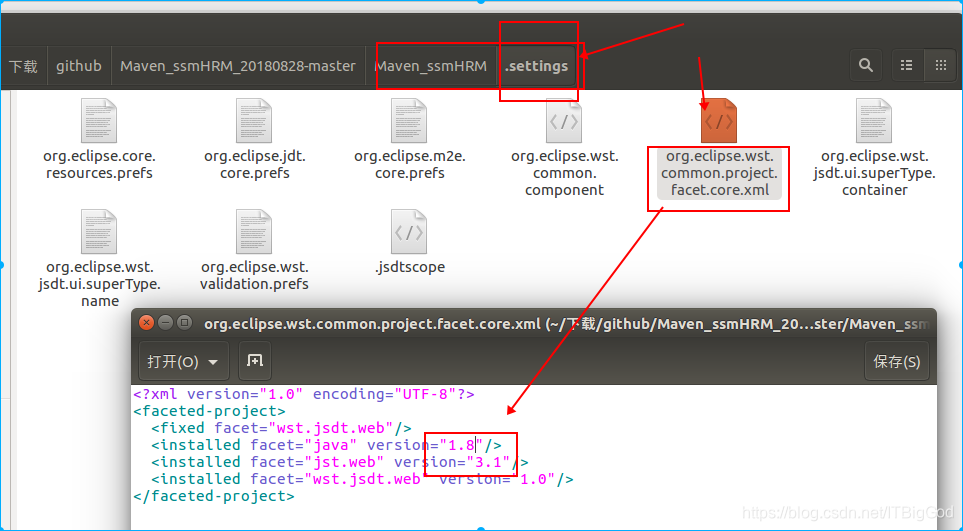Click file name org.eclipse.wst.jsdt.ui.superType.name
Image resolution: width=963 pixels, height=531 pixels.
(x=99, y=284)
